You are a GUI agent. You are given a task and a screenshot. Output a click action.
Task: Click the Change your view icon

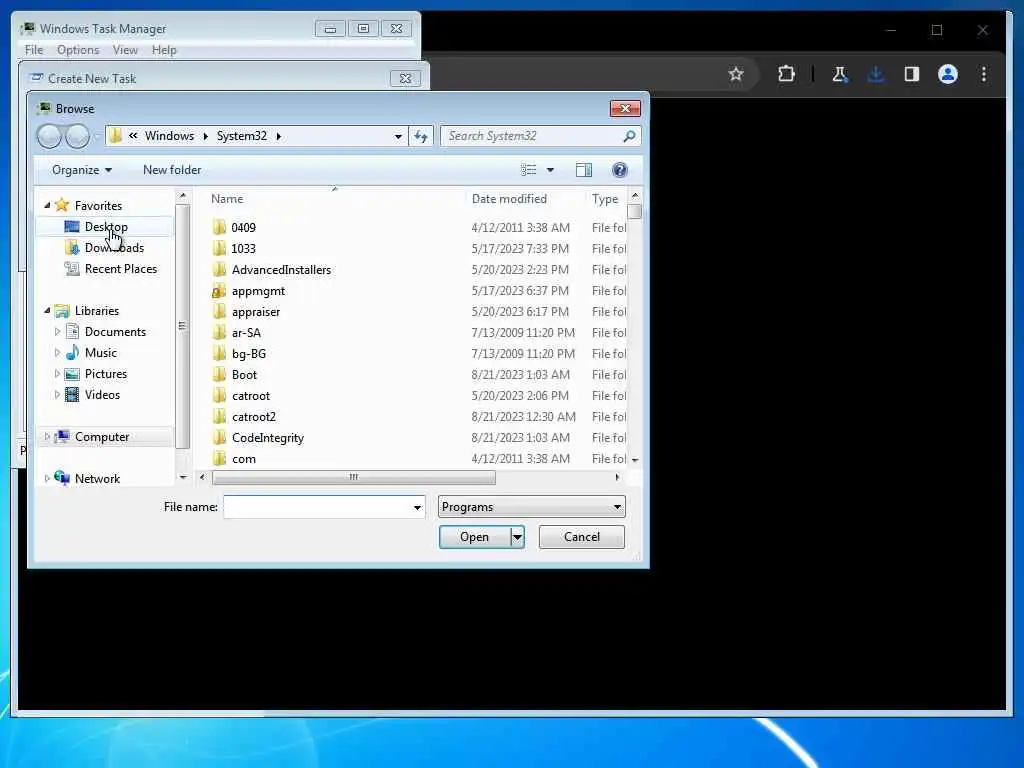point(528,170)
